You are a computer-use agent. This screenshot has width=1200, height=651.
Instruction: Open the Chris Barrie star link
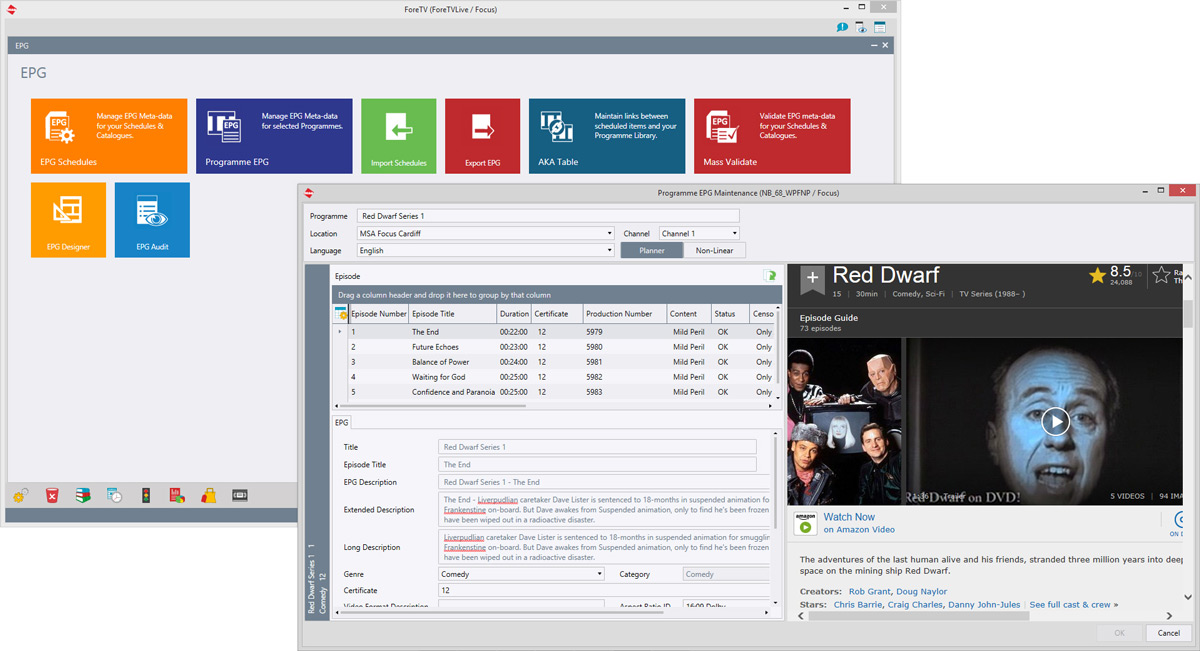[860, 605]
